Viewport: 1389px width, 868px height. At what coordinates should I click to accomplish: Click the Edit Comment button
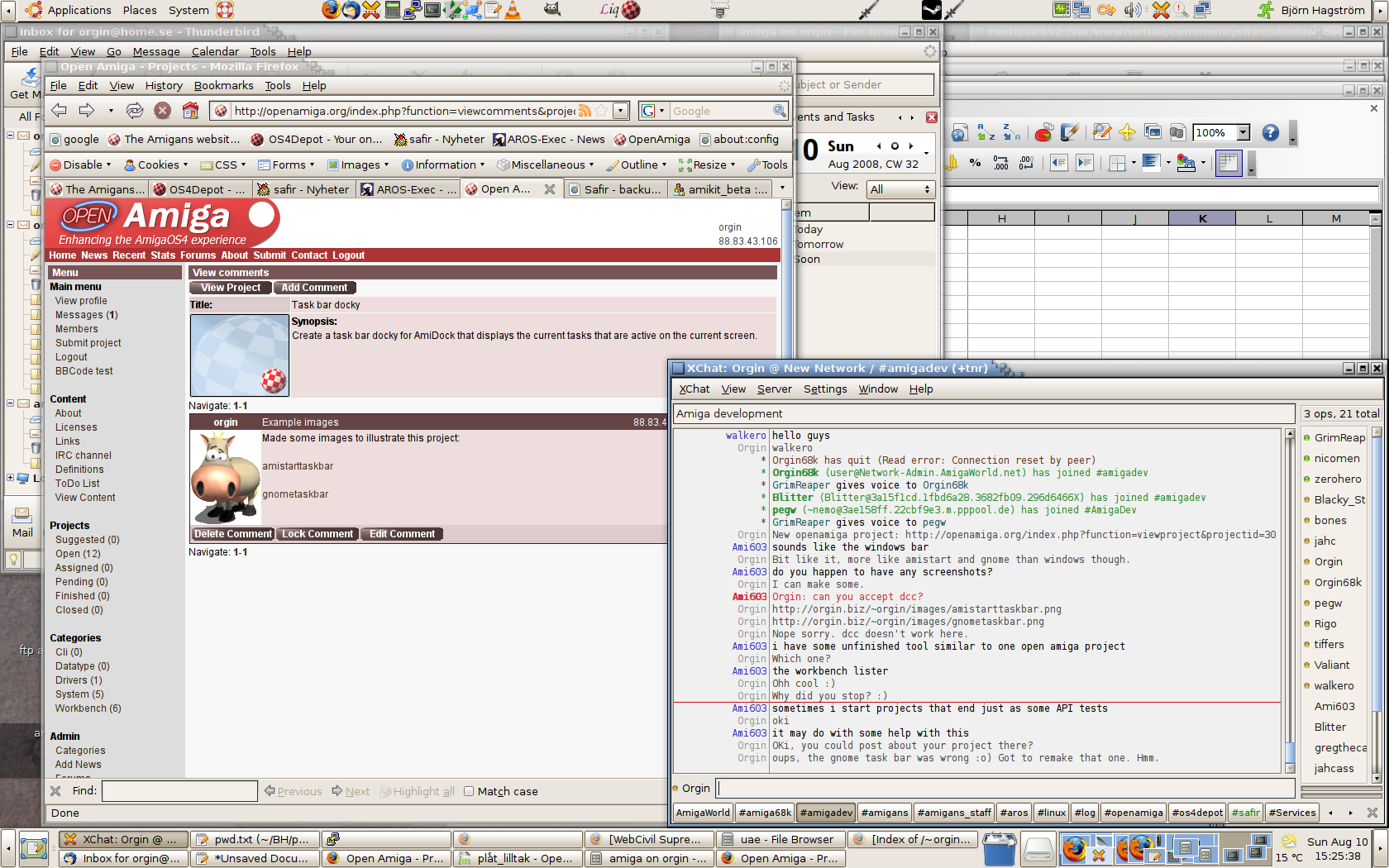click(x=402, y=534)
